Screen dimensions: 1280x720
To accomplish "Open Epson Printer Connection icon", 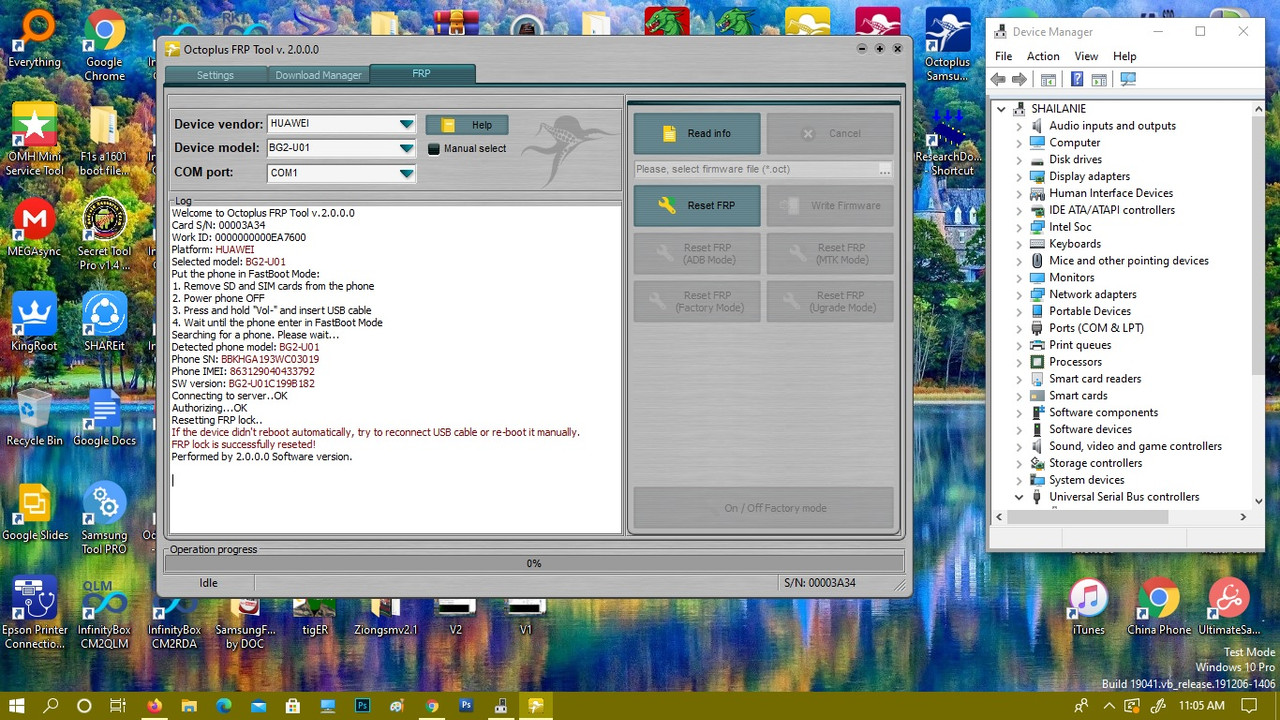I will point(34,613).
